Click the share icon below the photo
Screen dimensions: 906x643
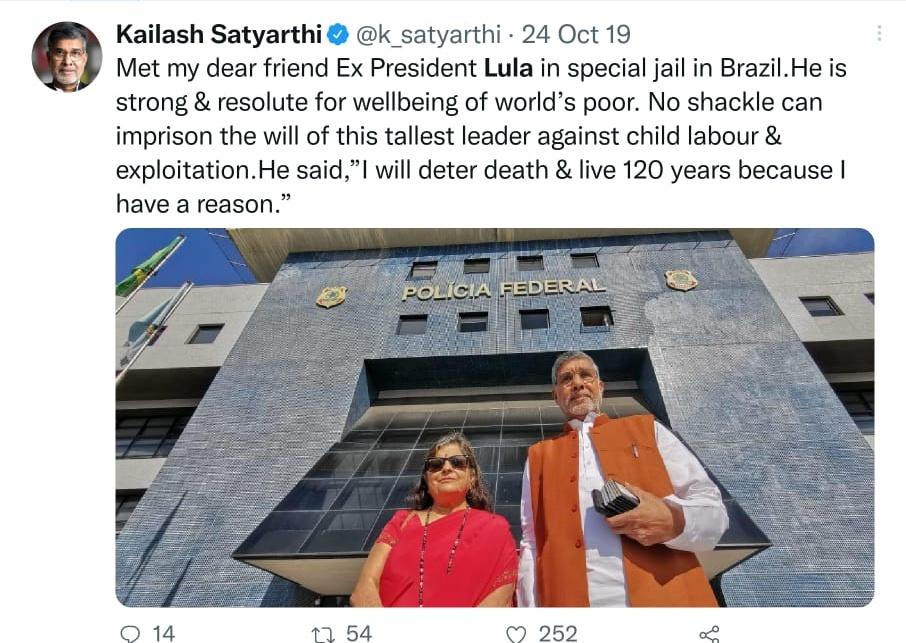pyautogui.click(x=709, y=634)
